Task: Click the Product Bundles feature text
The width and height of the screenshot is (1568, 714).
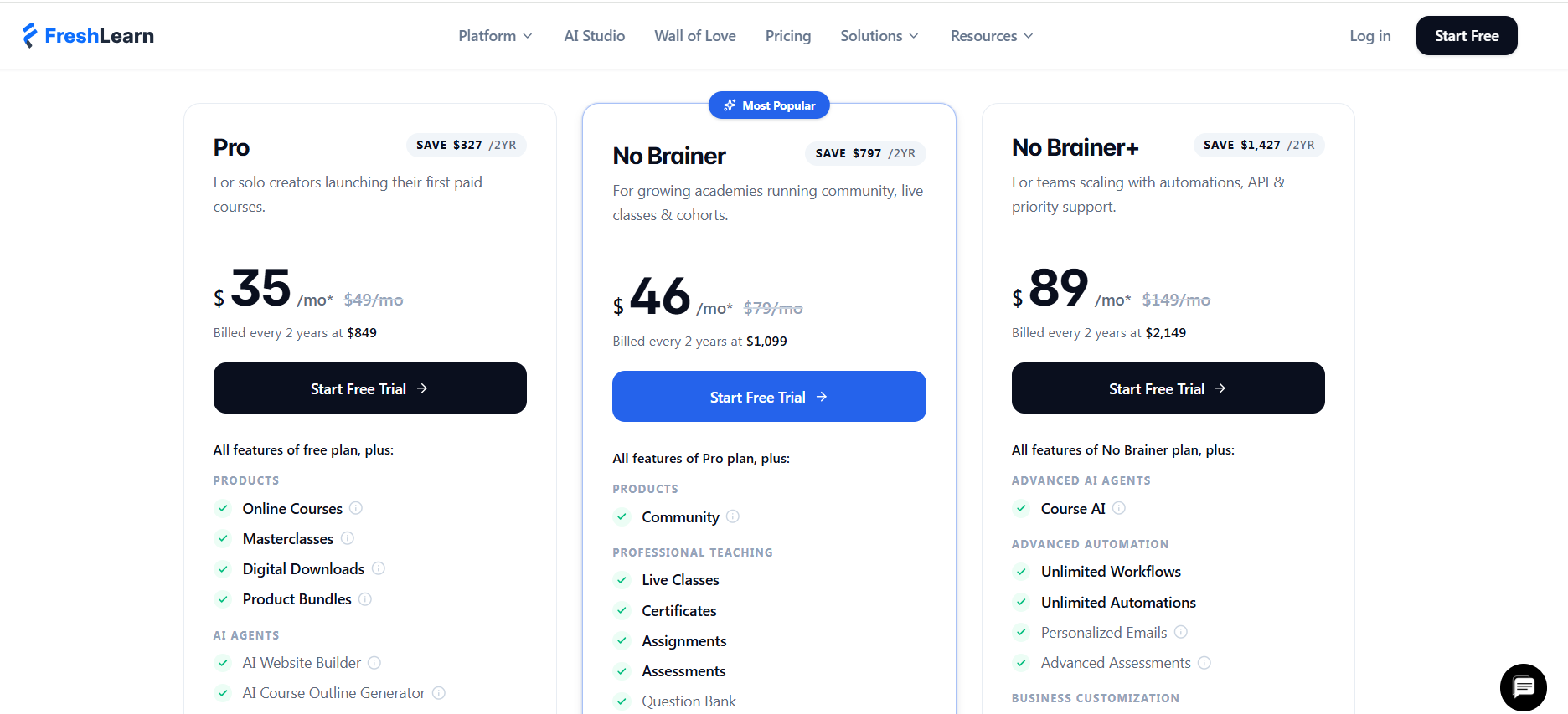Action: coord(297,599)
